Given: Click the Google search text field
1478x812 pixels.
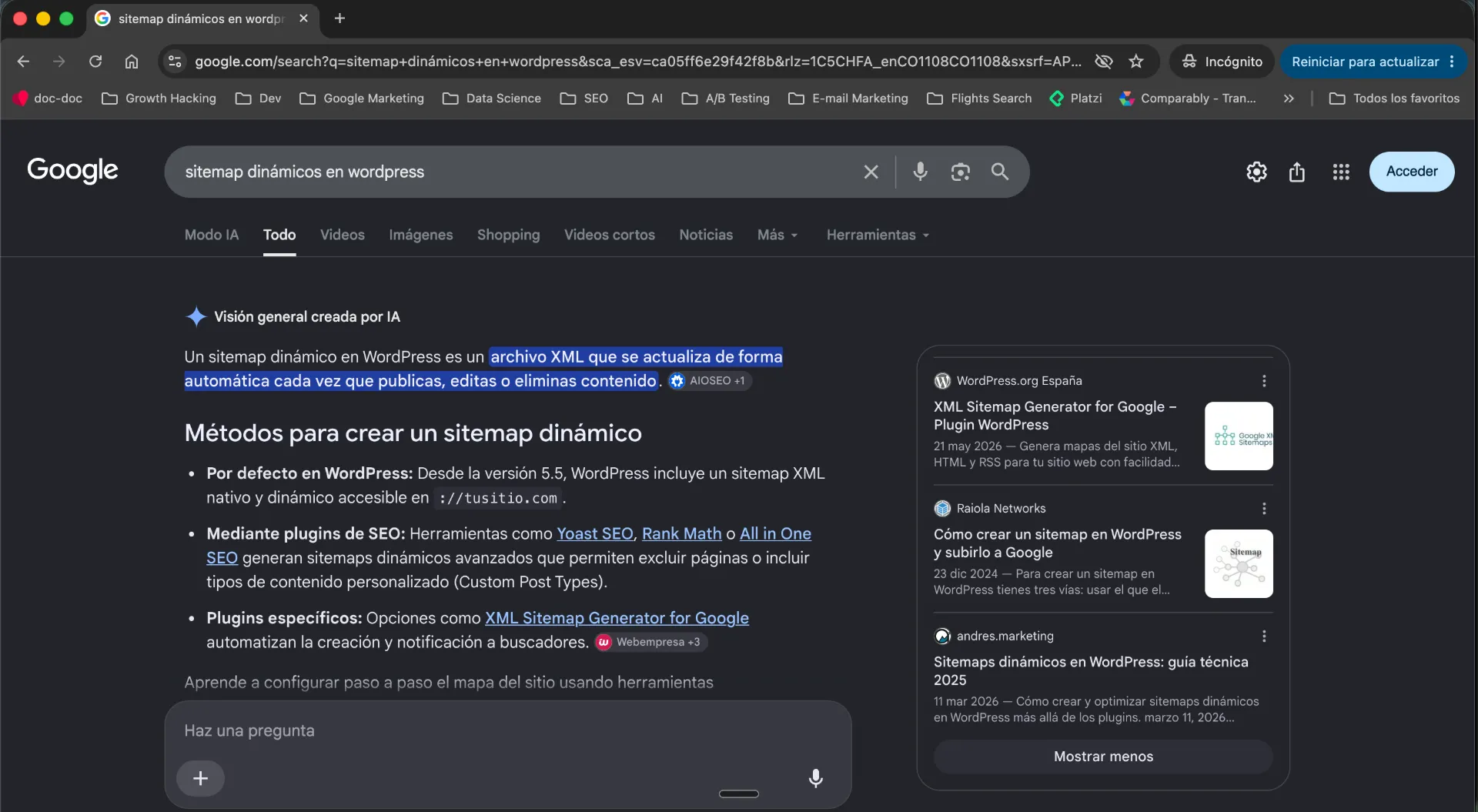Looking at the screenshot, I should point(516,172).
